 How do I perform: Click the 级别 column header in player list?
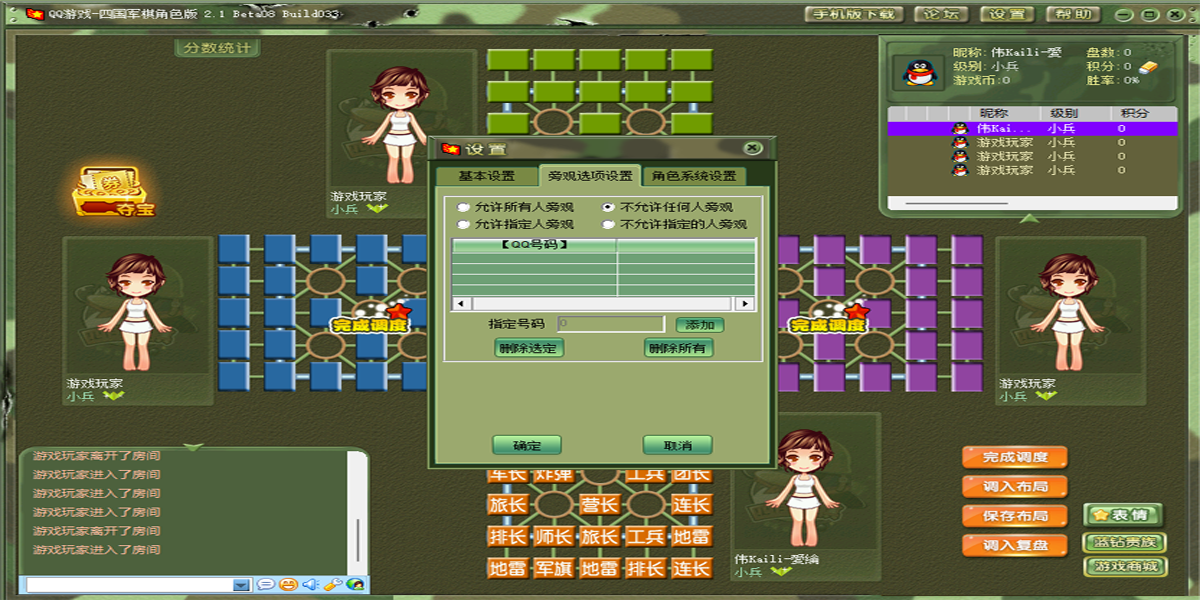click(x=1064, y=114)
